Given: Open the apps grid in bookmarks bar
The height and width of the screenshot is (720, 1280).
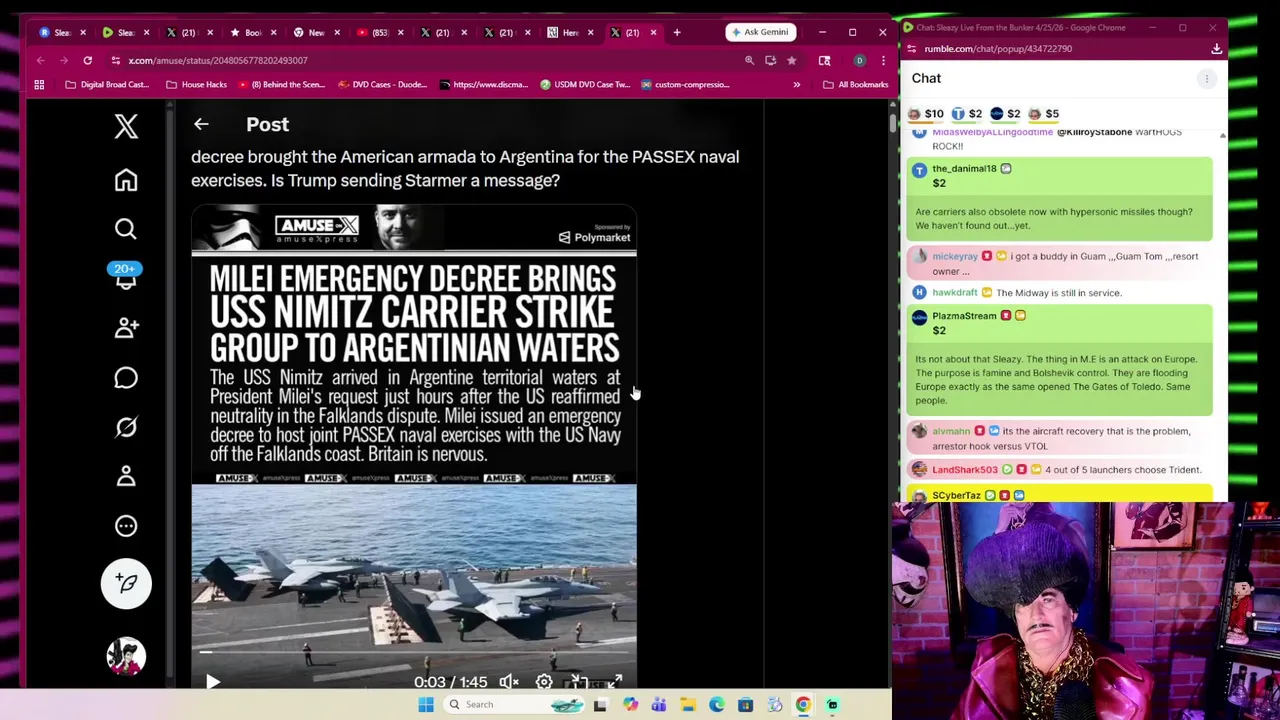Looking at the screenshot, I should [39, 84].
